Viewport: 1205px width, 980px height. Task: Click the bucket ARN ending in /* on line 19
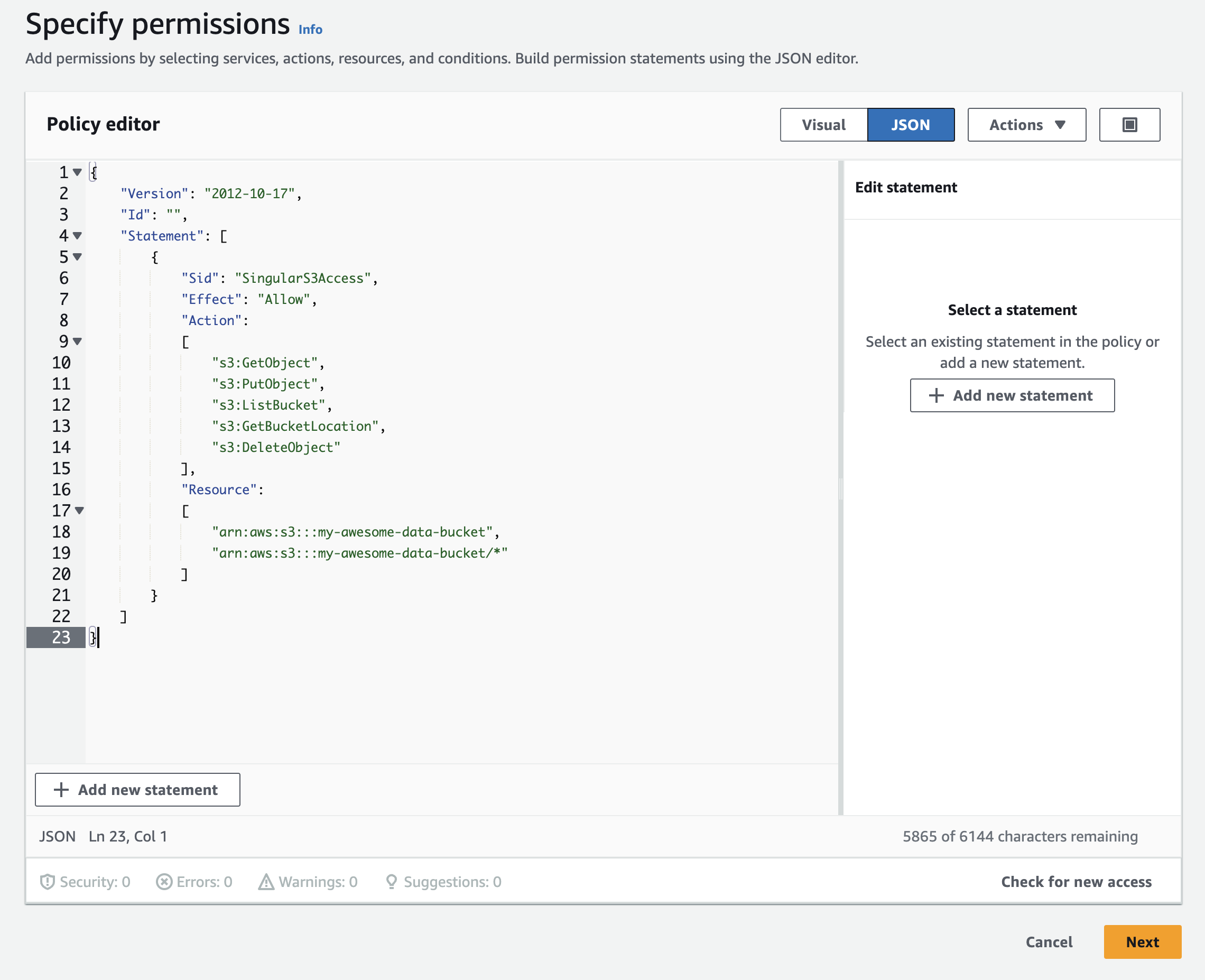coord(359,553)
